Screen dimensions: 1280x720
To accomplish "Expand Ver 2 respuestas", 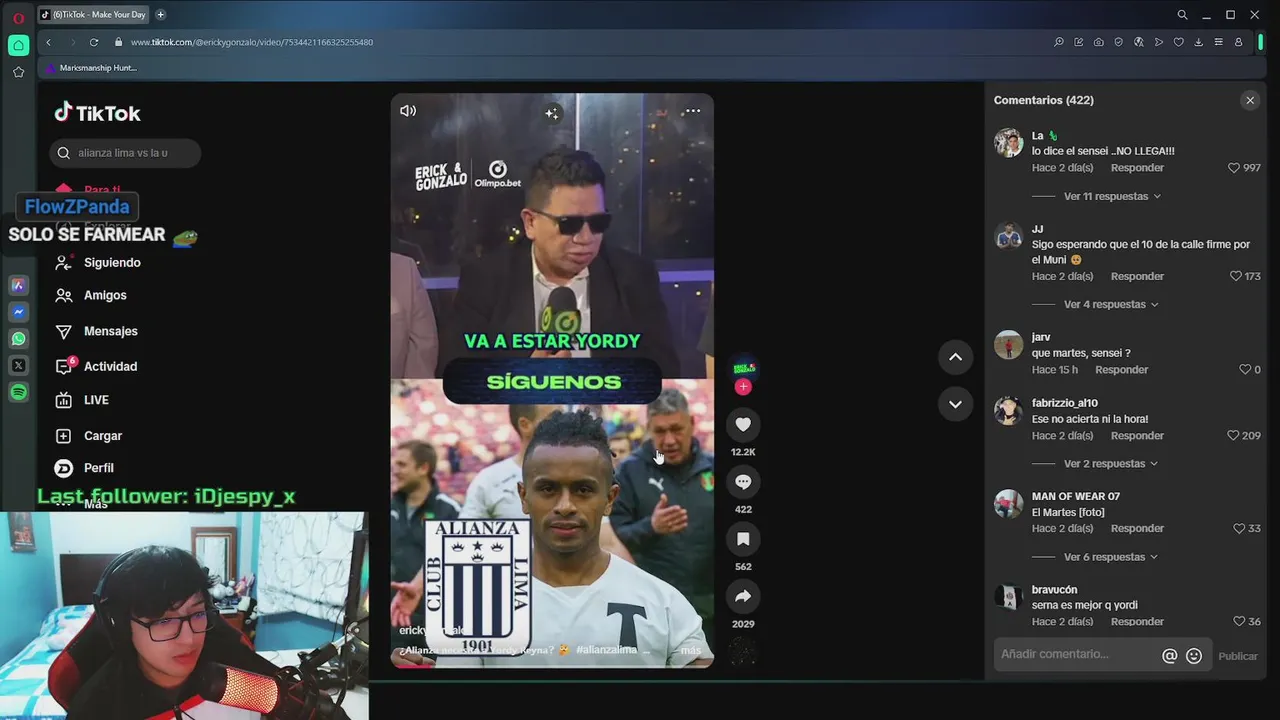I will click(1111, 464).
